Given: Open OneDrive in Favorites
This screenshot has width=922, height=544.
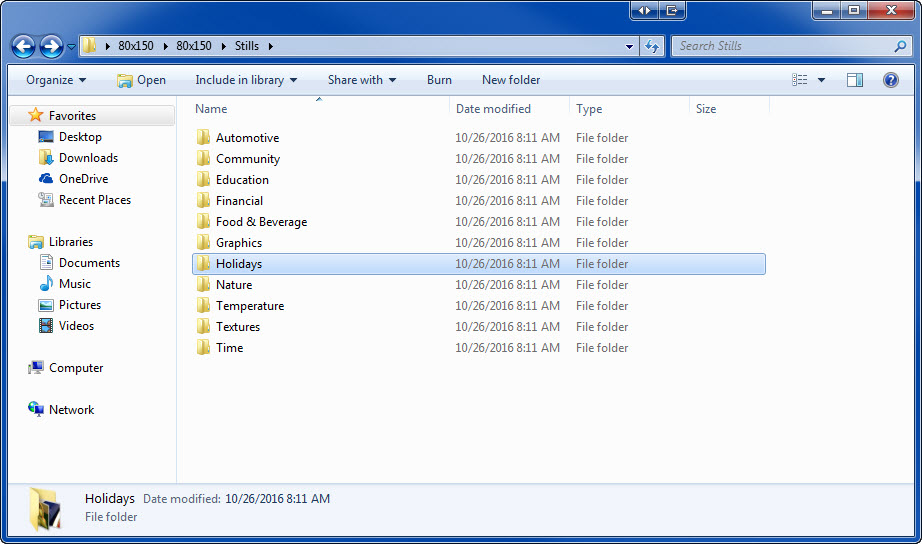Looking at the screenshot, I should click(x=83, y=179).
